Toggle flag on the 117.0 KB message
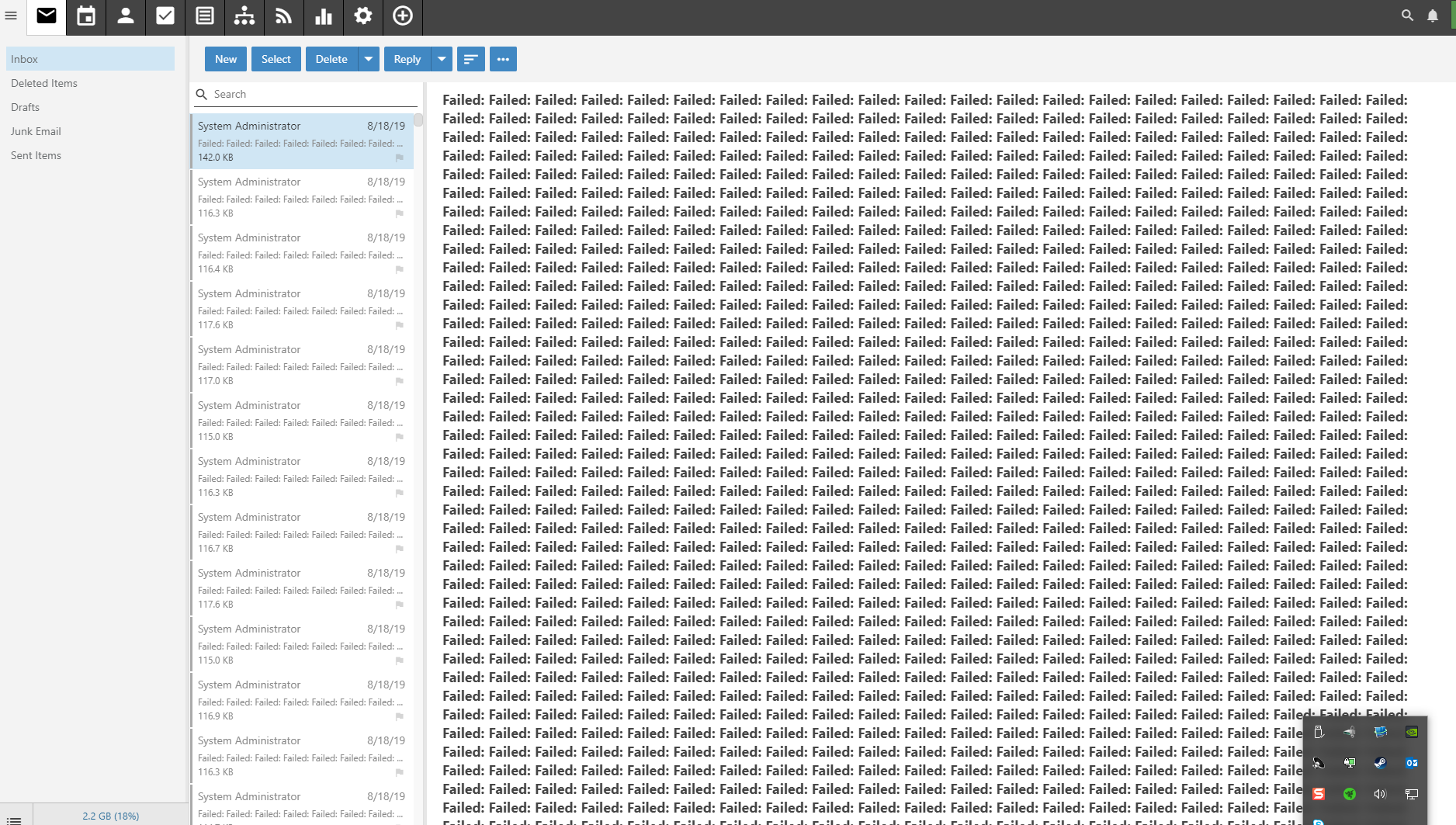Image resolution: width=1456 pixels, height=825 pixels. (x=400, y=381)
